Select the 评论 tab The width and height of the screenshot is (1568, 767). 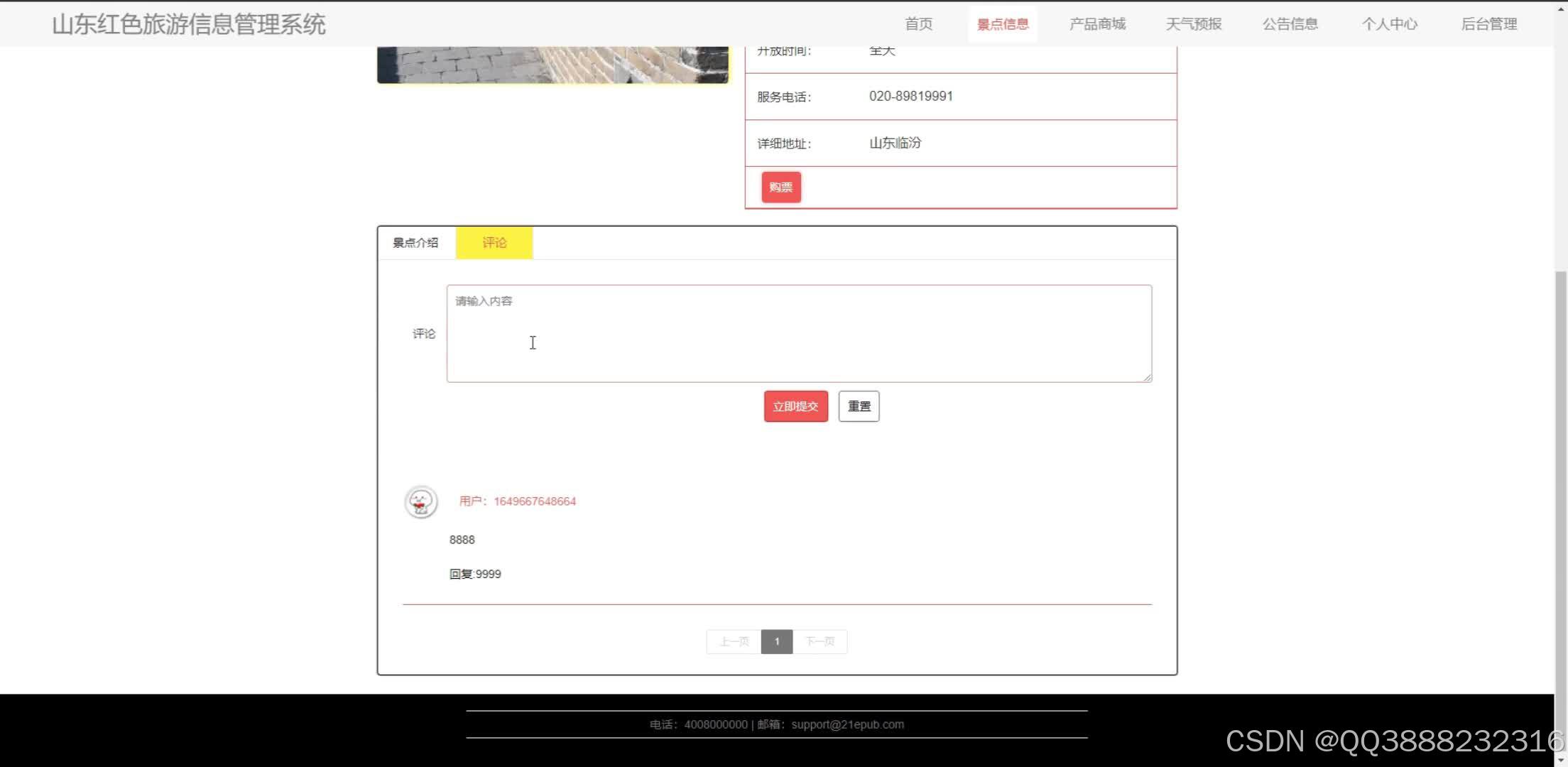pyautogui.click(x=494, y=243)
